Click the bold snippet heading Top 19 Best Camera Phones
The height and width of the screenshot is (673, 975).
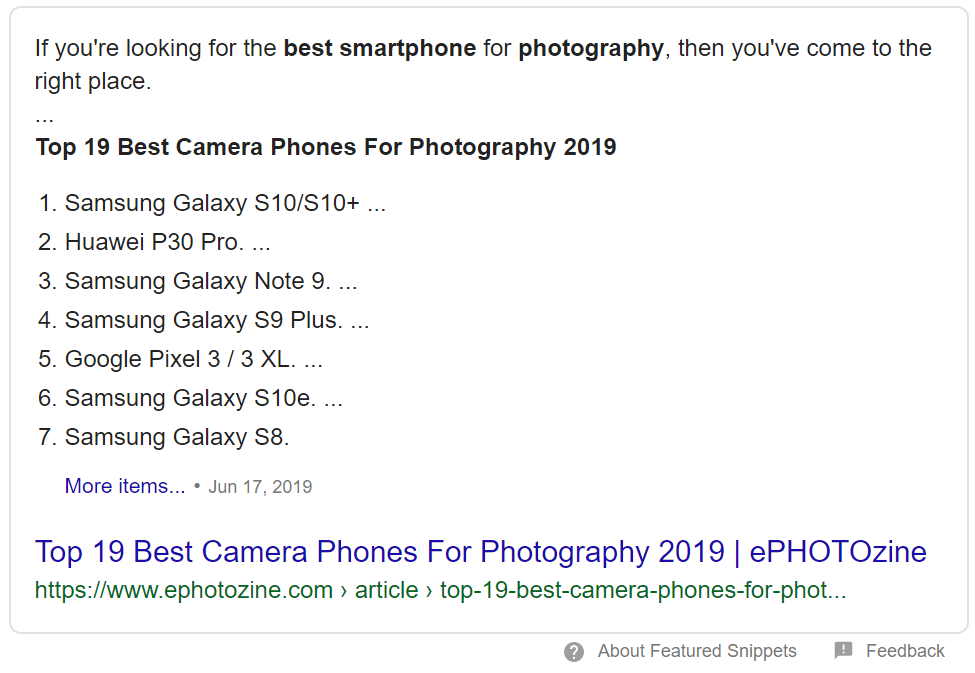click(326, 147)
